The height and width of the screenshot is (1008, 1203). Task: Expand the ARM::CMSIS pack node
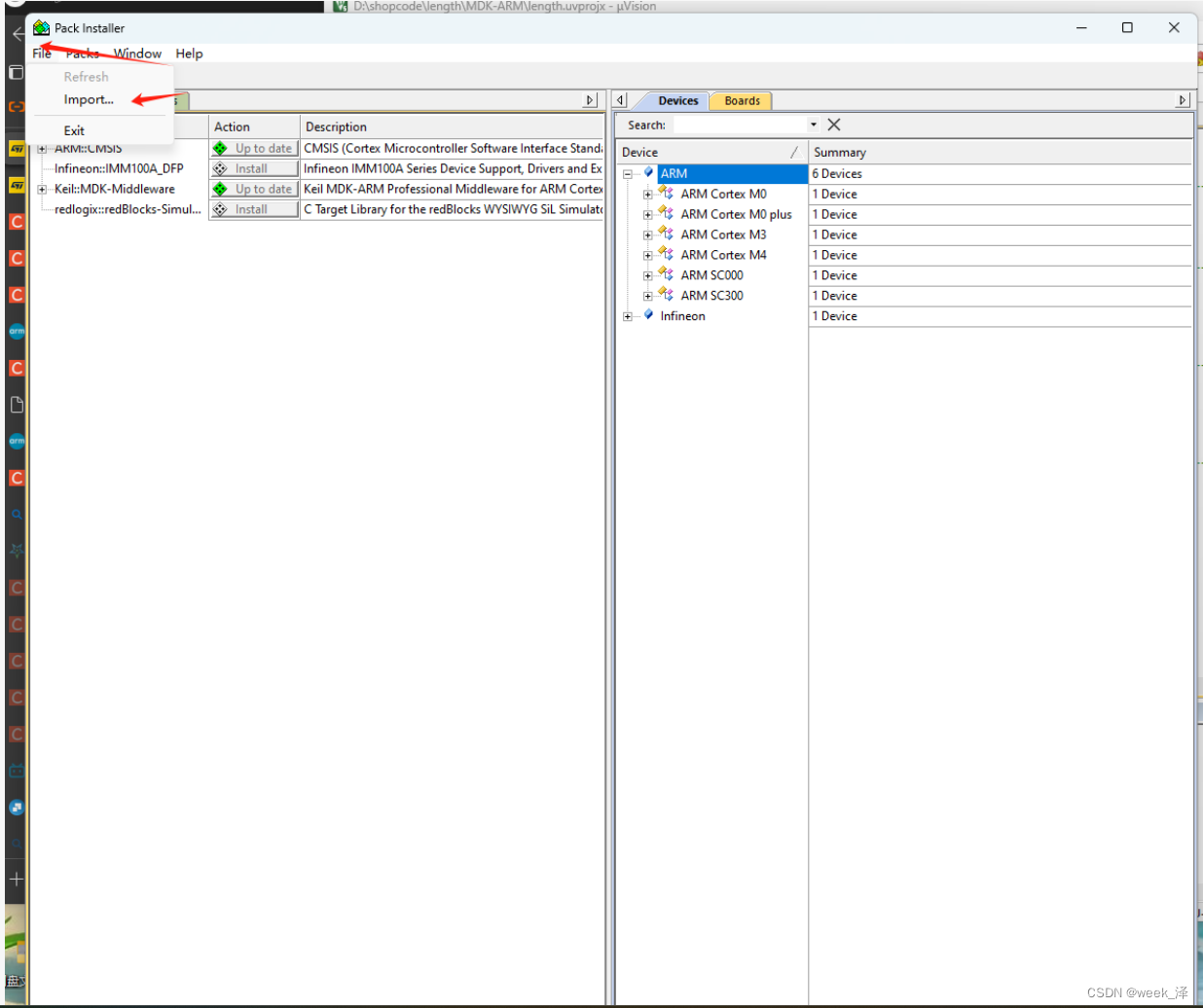tap(42, 149)
